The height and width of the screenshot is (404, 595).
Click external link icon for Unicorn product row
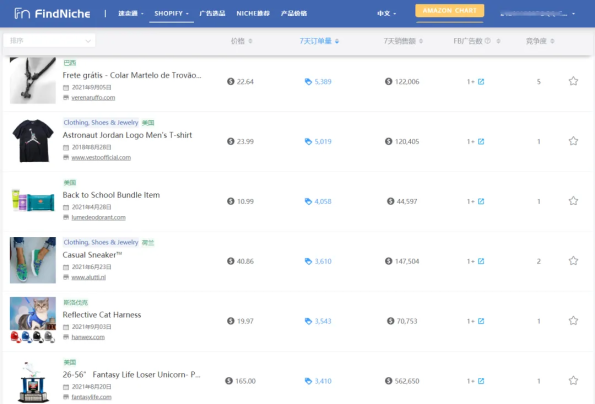tap(481, 381)
